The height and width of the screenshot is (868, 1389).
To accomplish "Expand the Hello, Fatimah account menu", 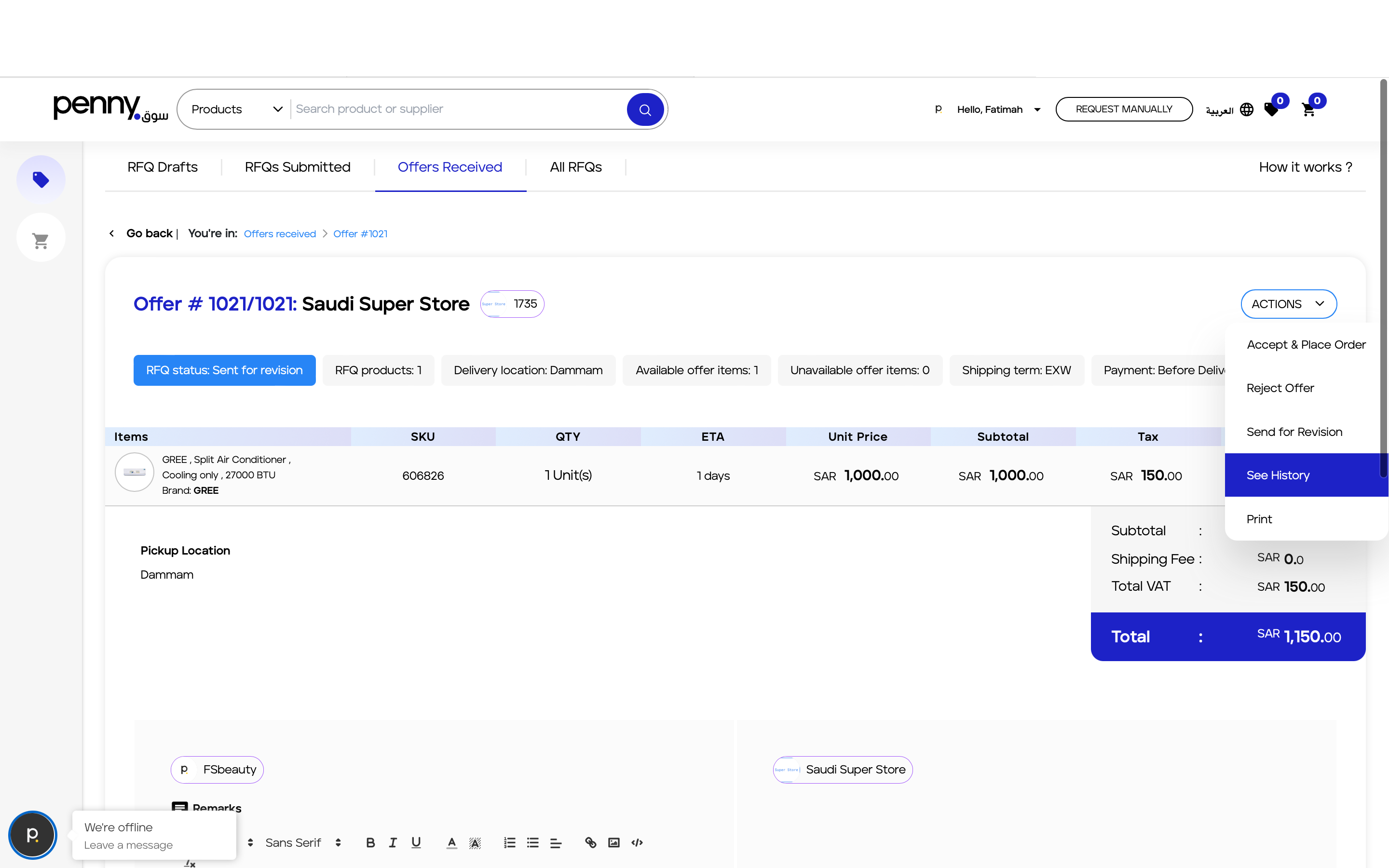I will coord(999,109).
